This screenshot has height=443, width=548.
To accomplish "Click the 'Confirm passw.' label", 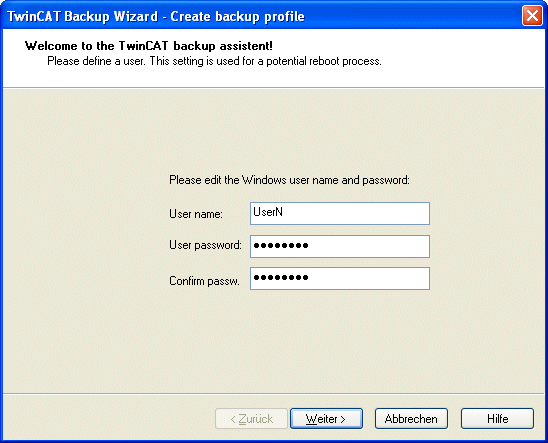I will click(204, 281).
